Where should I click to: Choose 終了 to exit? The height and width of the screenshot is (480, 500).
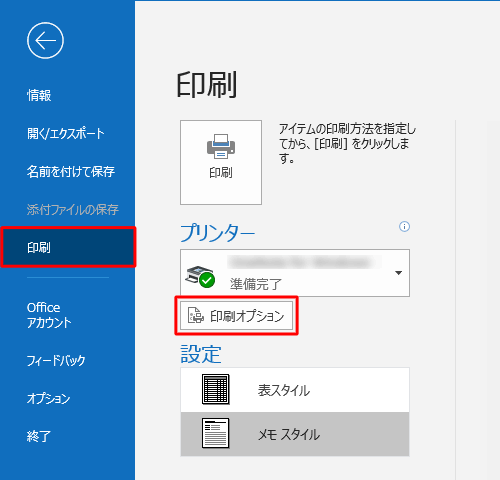pos(39,436)
